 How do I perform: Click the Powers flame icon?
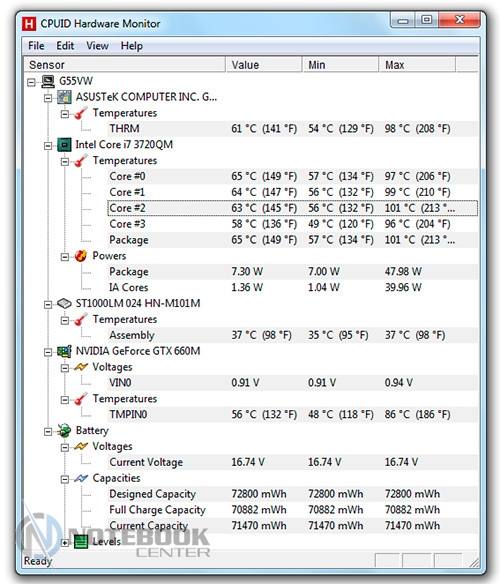click(x=80, y=256)
